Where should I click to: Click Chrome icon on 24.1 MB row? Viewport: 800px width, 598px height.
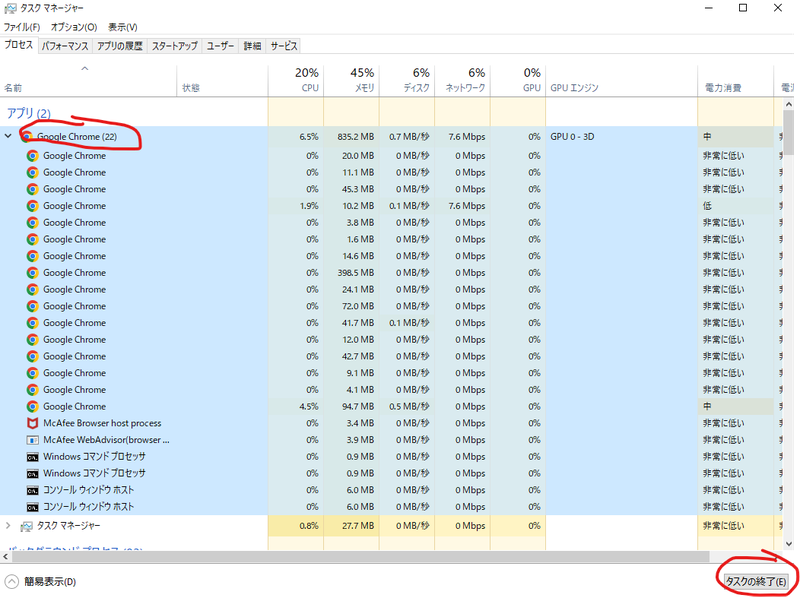(33, 290)
